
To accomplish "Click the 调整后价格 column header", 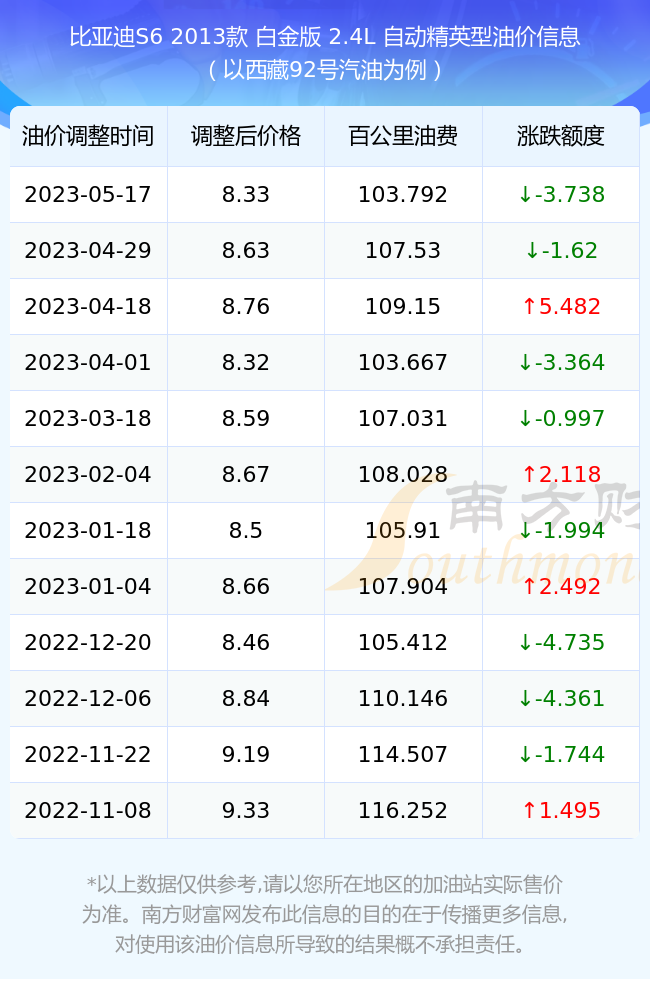I will pyautogui.click(x=246, y=136).
